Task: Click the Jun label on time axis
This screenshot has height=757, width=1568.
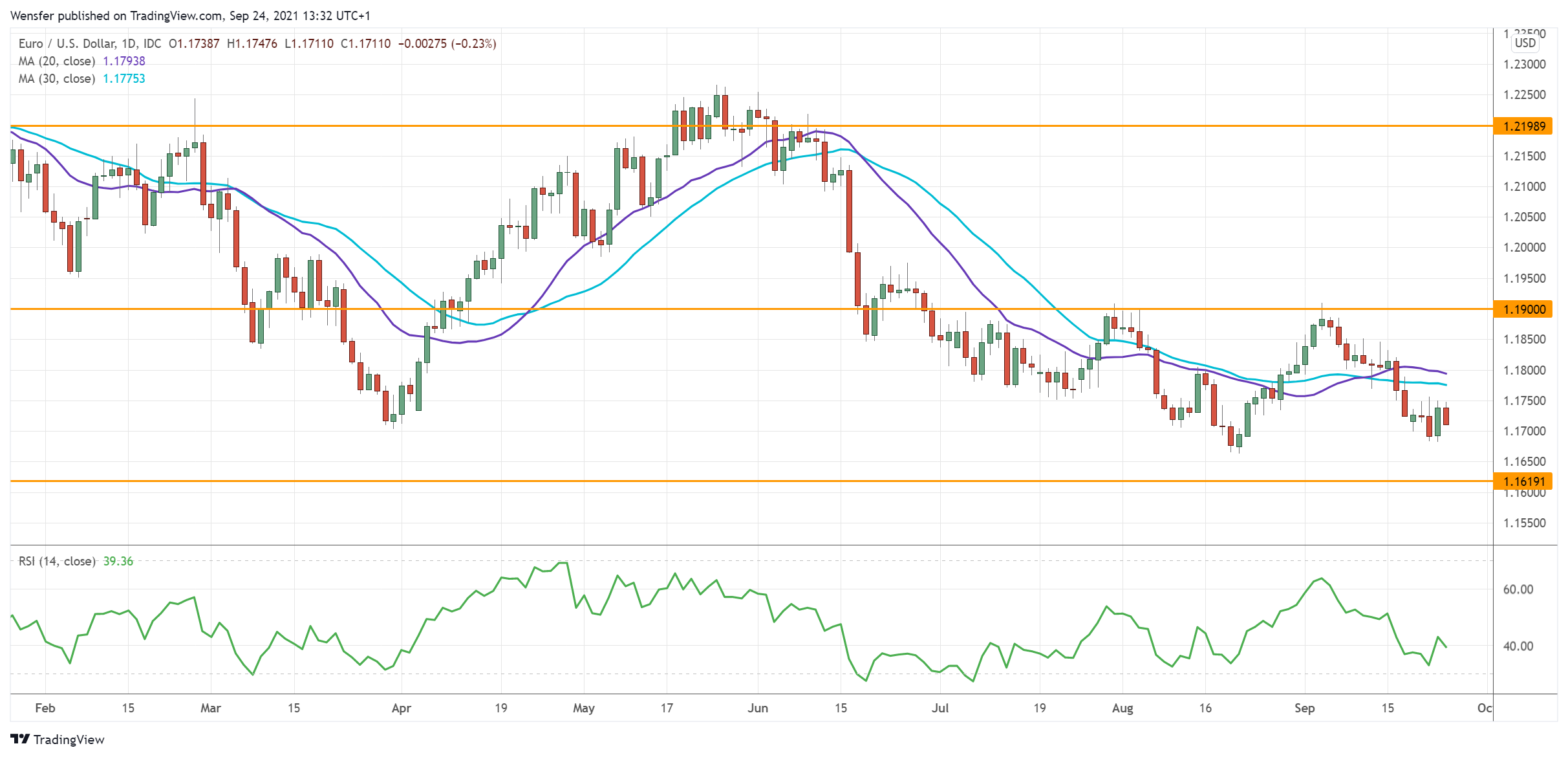Action: tap(757, 708)
